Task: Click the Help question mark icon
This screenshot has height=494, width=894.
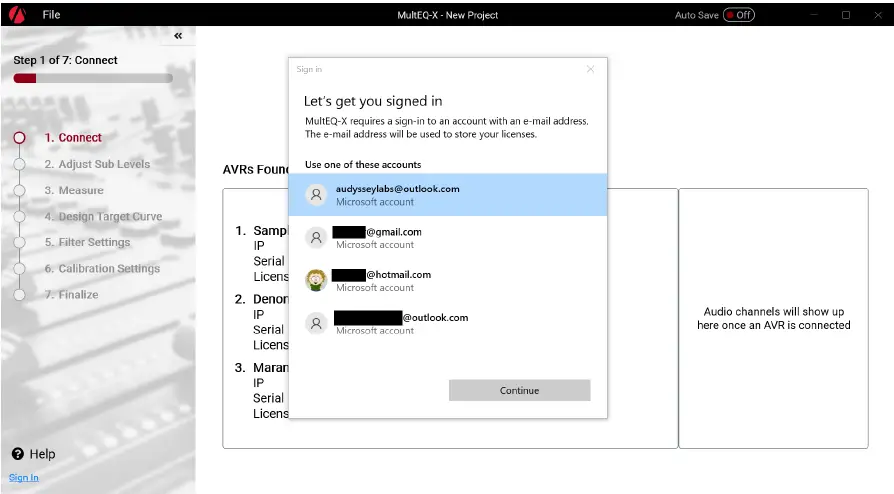Action: tap(18, 454)
